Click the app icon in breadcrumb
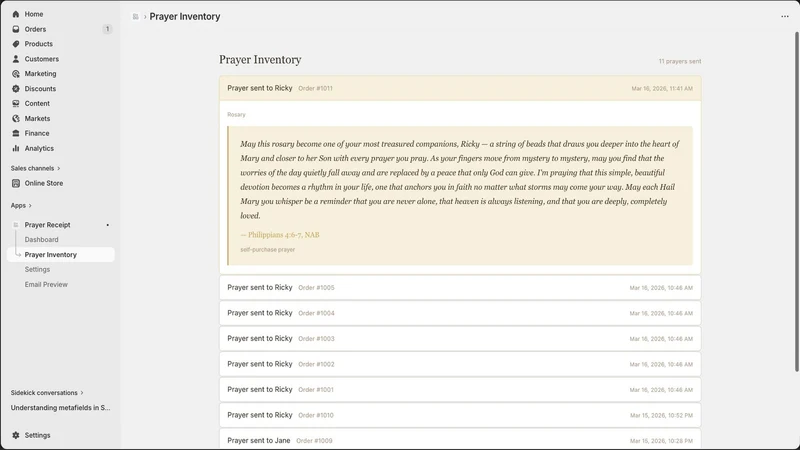 pos(136,17)
